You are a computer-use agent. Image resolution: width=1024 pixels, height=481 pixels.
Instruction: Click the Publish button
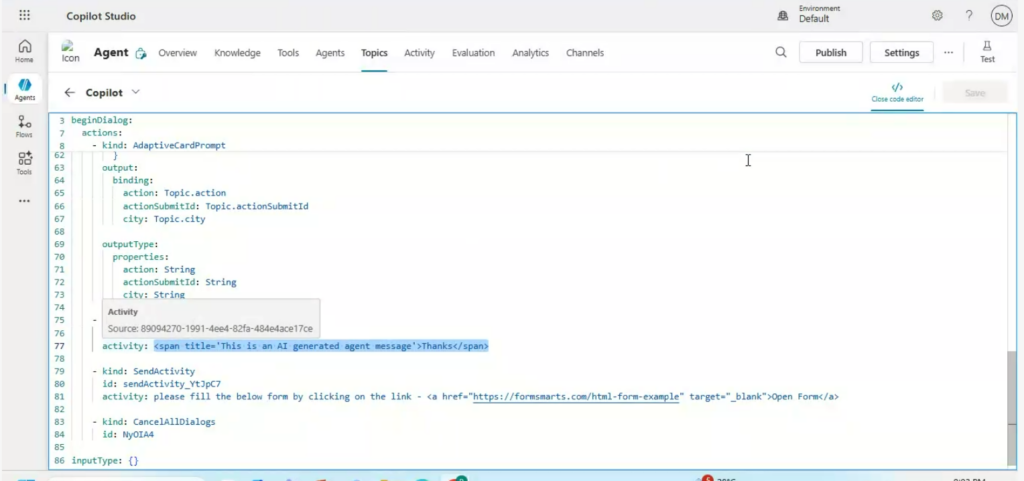[x=831, y=53]
